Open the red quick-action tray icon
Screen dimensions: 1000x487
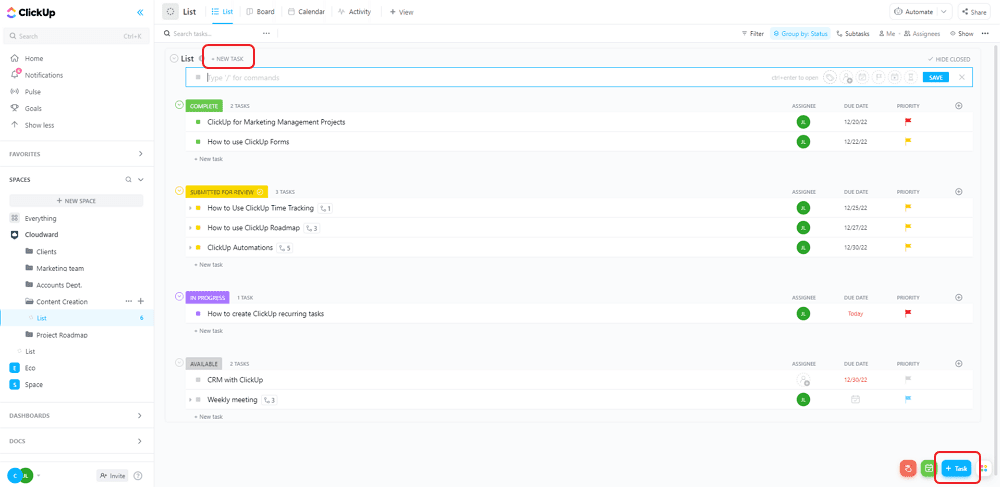908,469
